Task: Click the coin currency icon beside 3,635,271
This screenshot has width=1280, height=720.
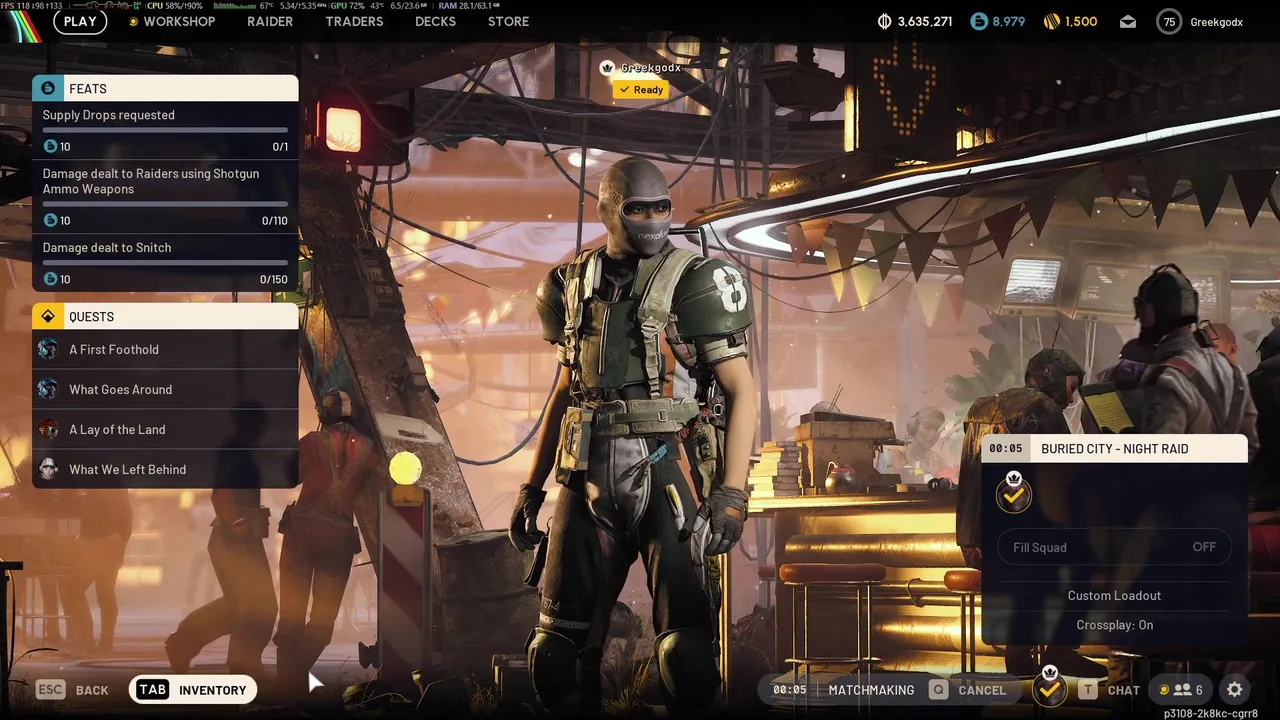Action: [884, 21]
